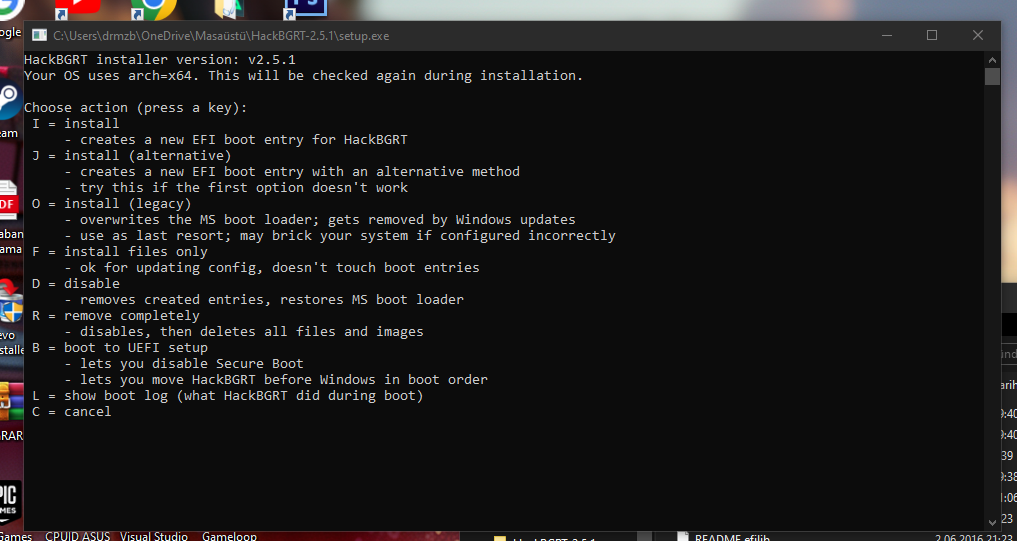Screen dimensions: 1017x541
Task: Click the 'R = remove completely' line
Action: pos(115,315)
